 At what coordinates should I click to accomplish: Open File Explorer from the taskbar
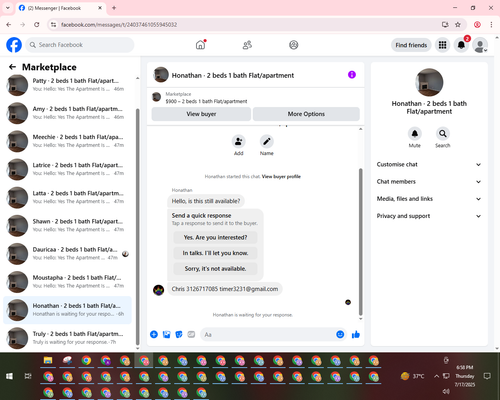coord(48,360)
